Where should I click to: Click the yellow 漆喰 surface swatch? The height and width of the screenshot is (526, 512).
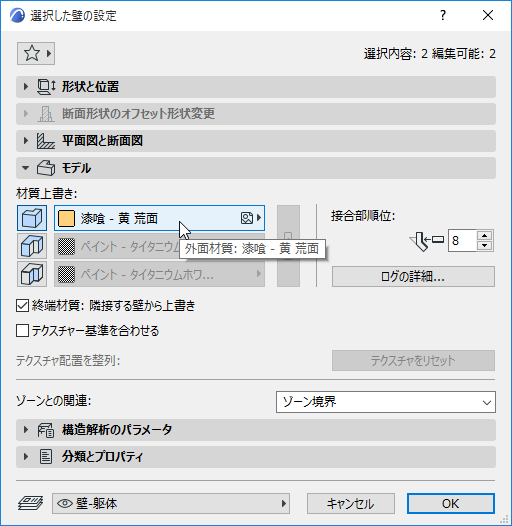(66, 218)
